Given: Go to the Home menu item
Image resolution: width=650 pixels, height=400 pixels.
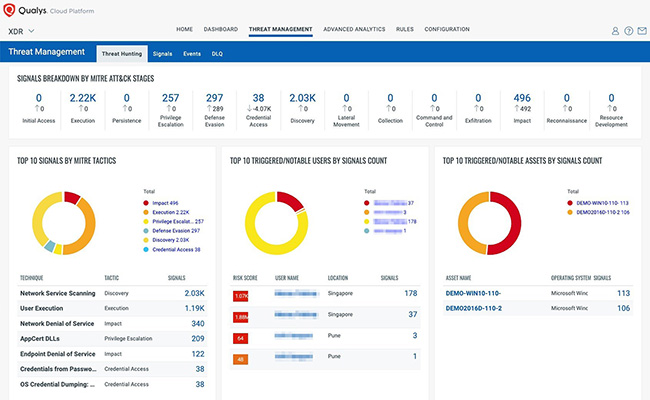Looking at the screenshot, I should tap(184, 30).
